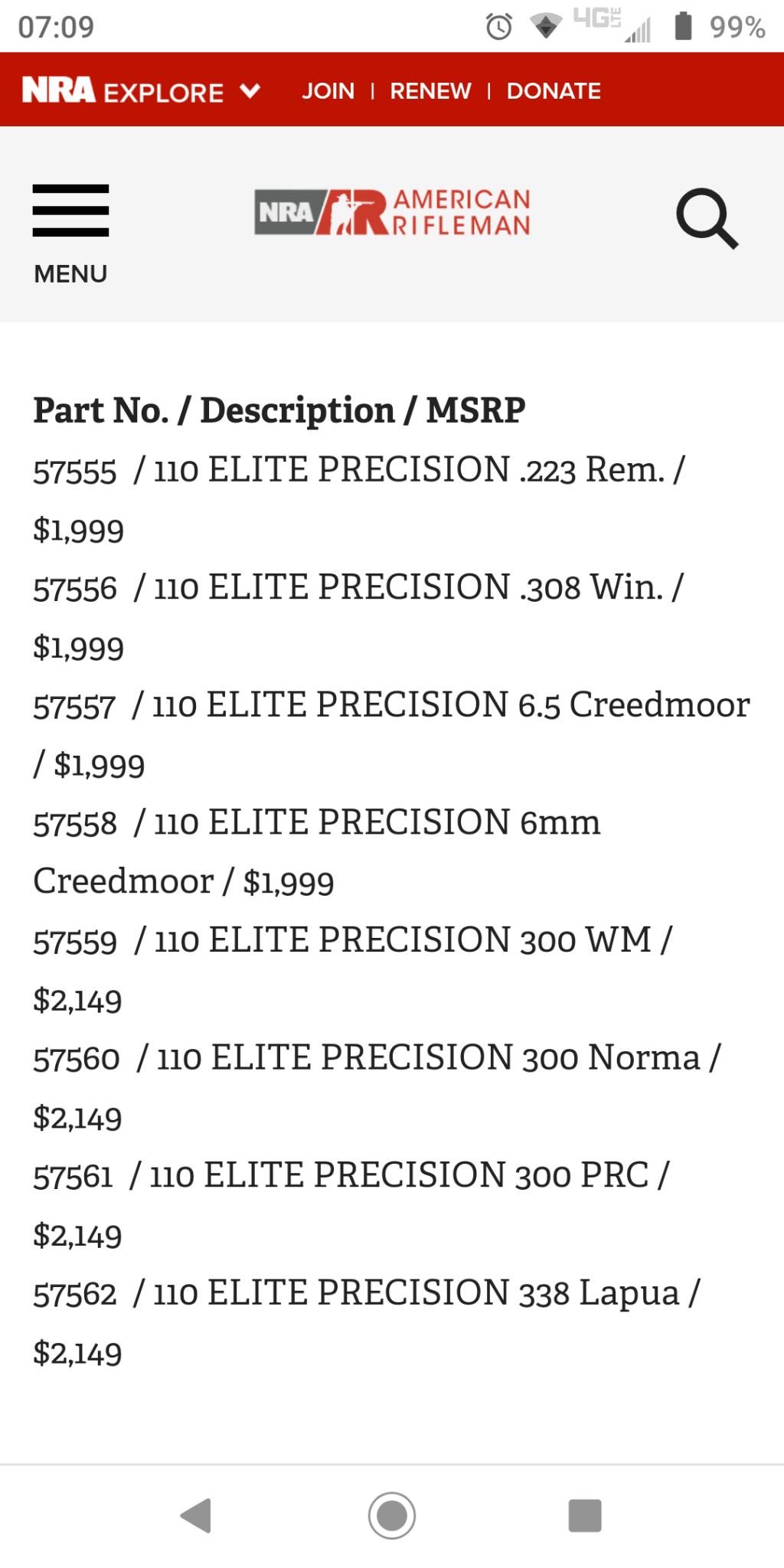Tap the 57560 300 Norma row
The width and height of the screenshot is (784, 1568).
[377, 1087]
